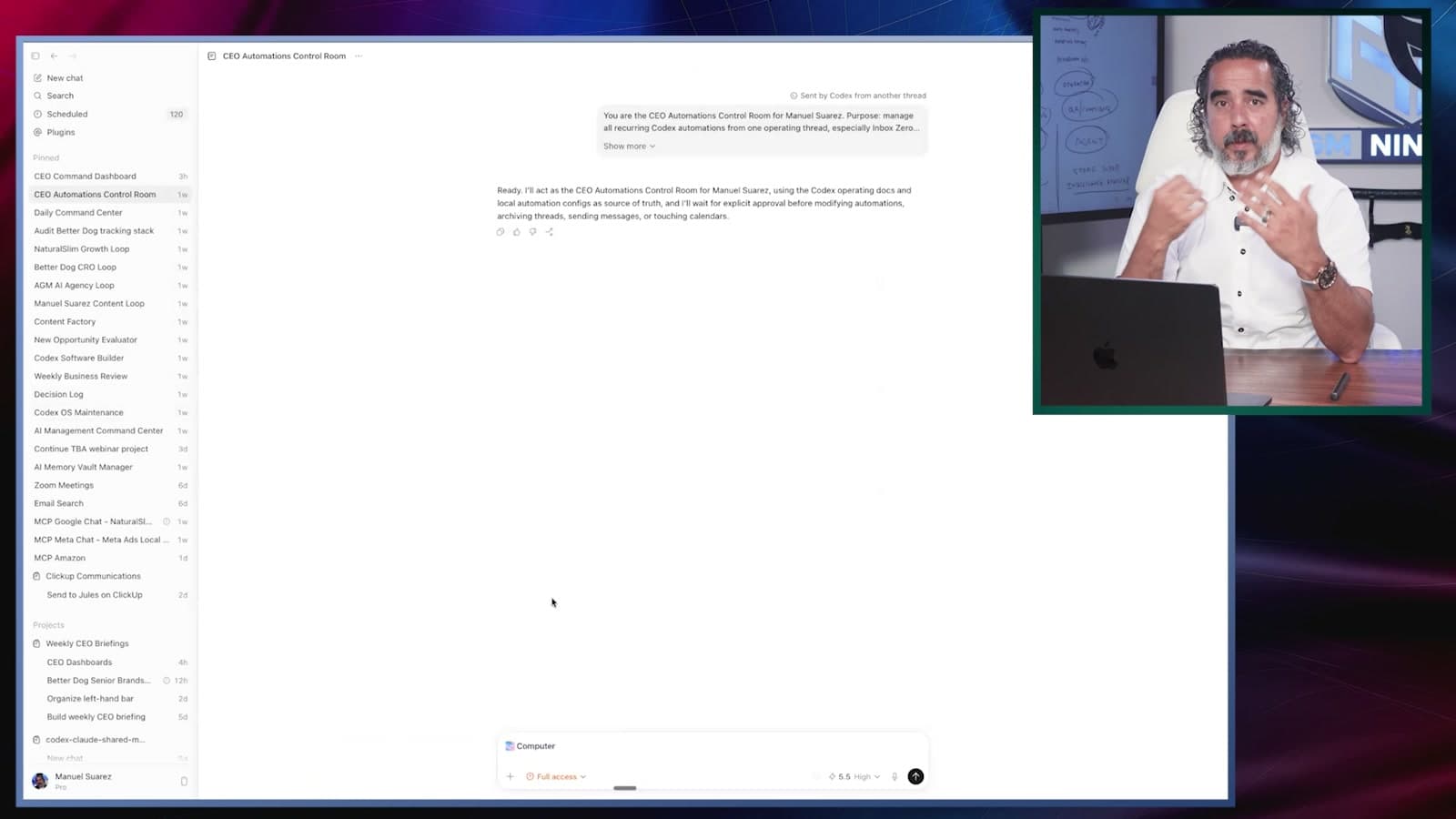The width and height of the screenshot is (1456, 819).
Task: Toggle the sidebar panel icon
Action: click(x=35, y=56)
